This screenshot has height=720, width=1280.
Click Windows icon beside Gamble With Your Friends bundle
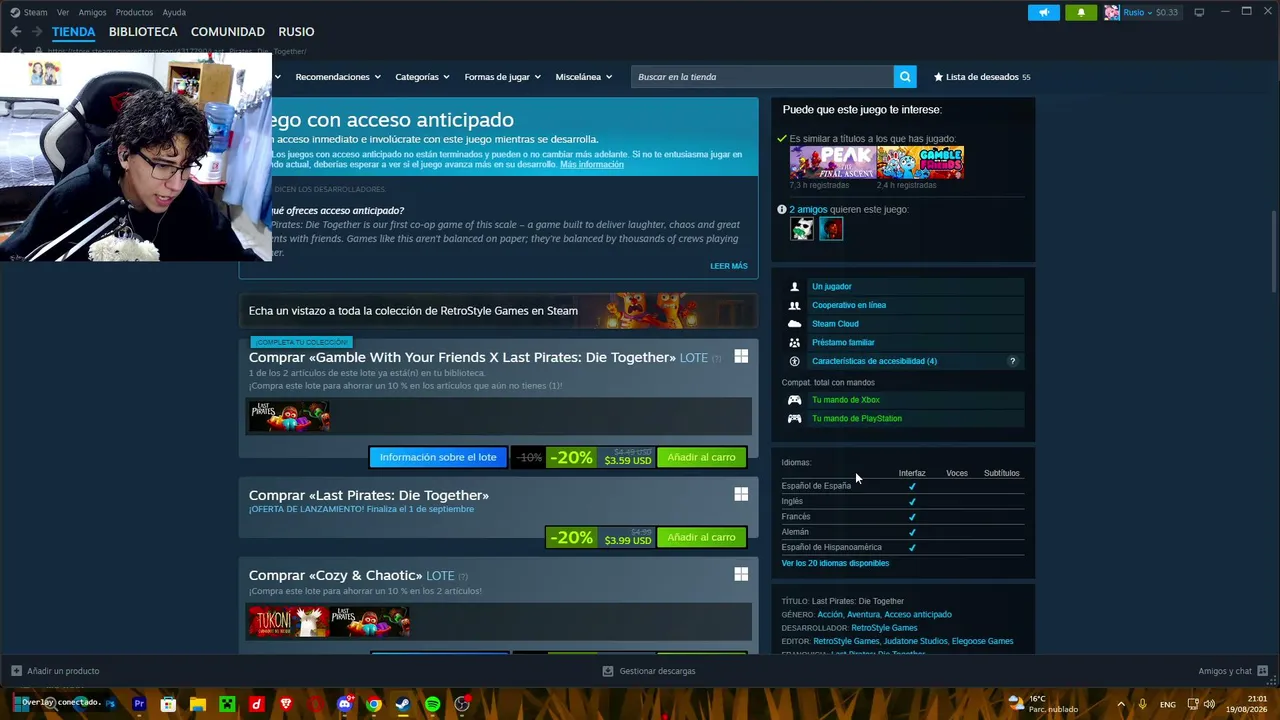[741, 356]
